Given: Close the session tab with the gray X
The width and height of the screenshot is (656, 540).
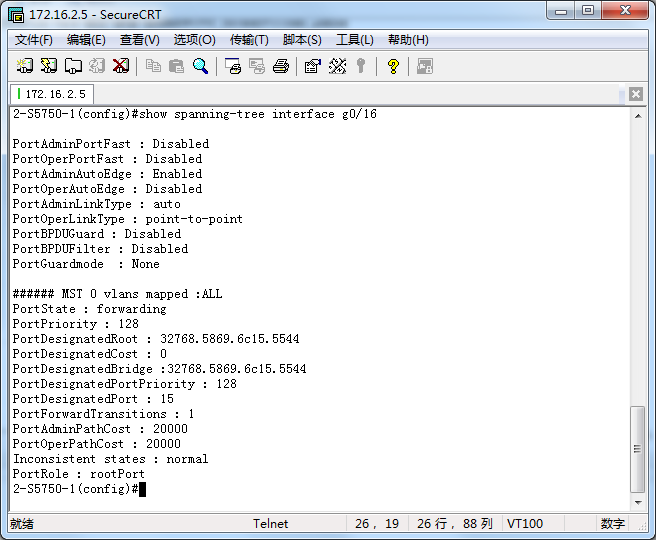Looking at the screenshot, I should tap(636, 94).
